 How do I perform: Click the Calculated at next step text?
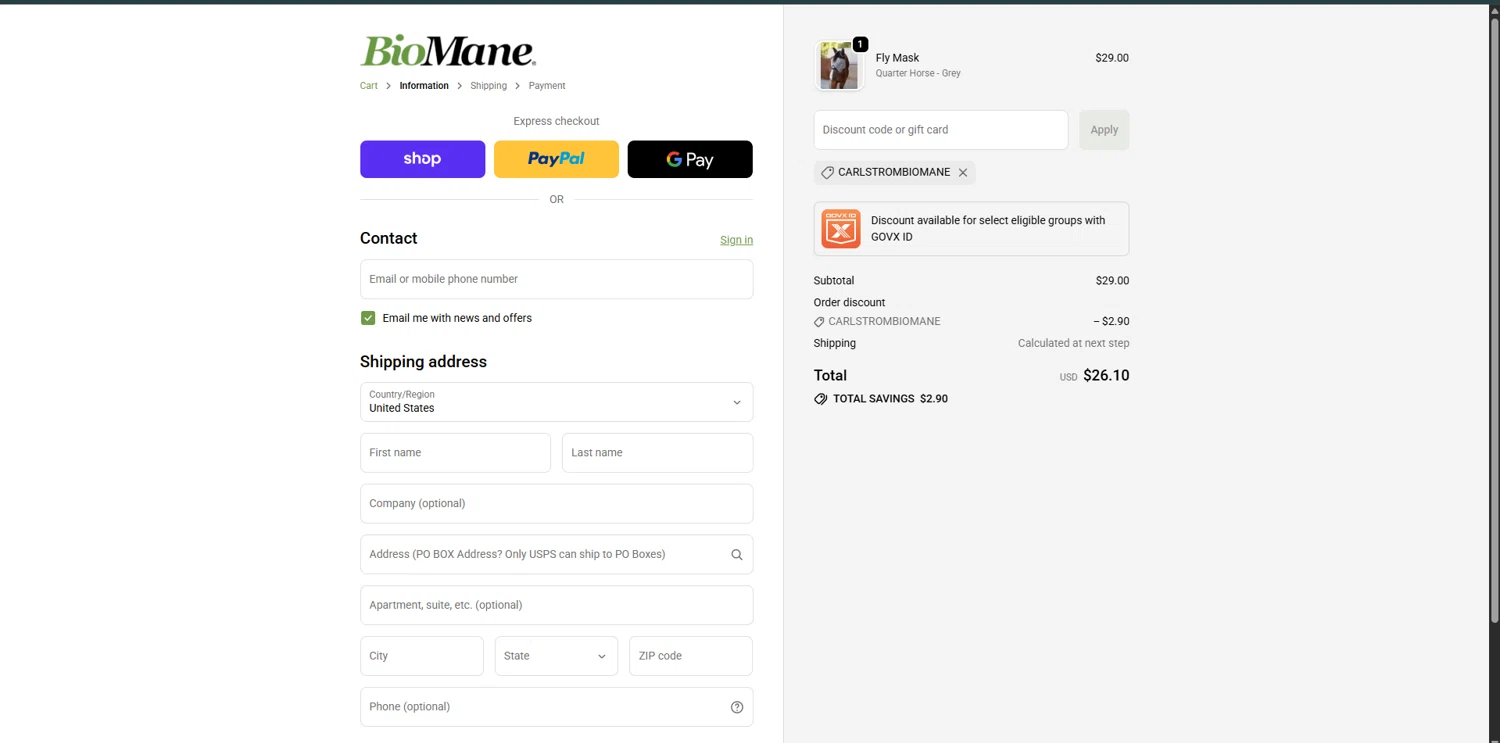pyautogui.click(x=1073, y=343)
